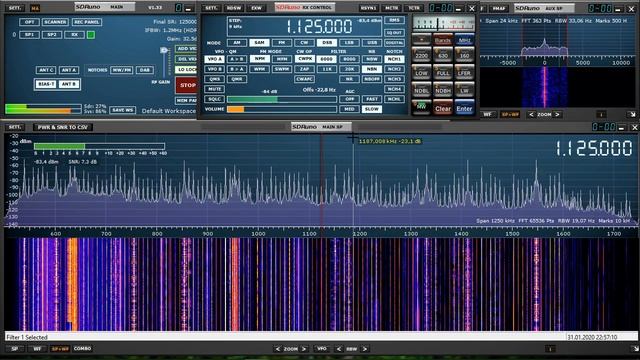Click the green indicator next to RX button
Image resolution: width=640 pixels, height=360 pixels.
pos(91,35)
